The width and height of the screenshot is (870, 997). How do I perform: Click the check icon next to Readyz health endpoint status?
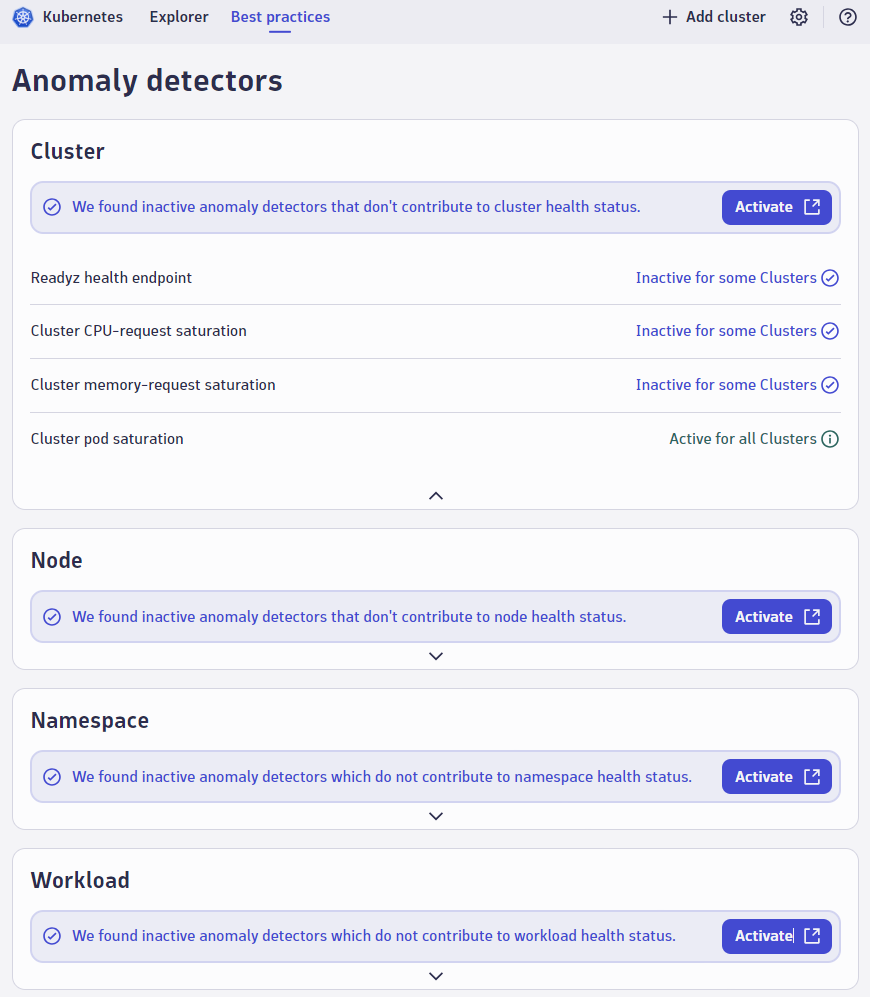pyautogui.click(x=830, y=278)
